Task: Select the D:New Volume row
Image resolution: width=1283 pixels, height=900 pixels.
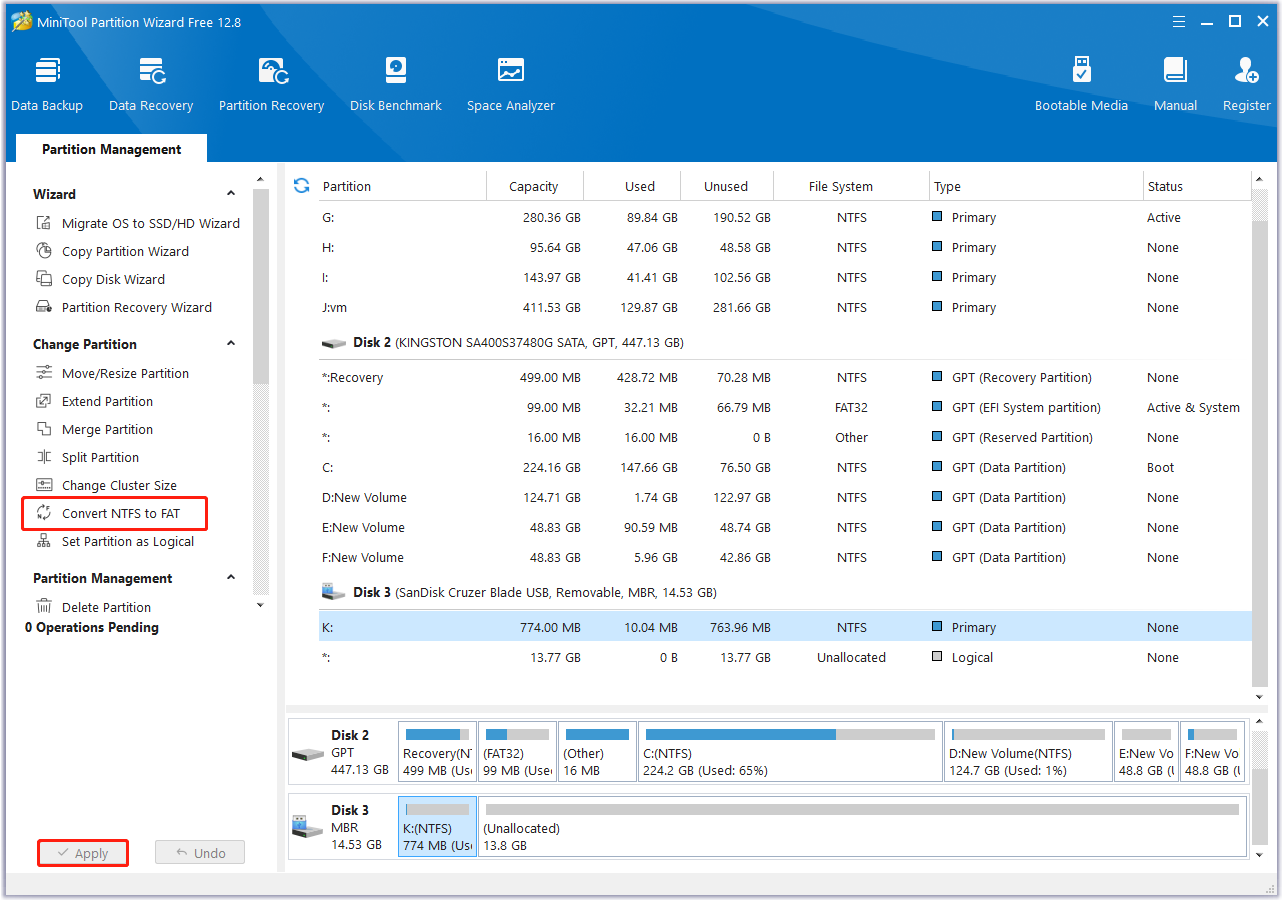Action: tap(784, 497)
